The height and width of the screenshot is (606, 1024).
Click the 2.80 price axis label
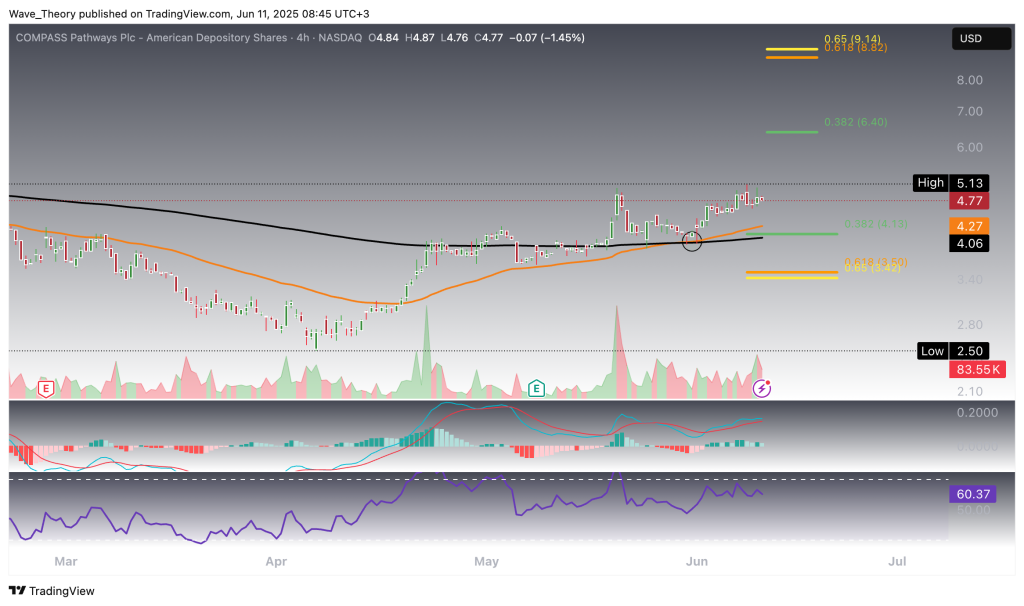970,325
